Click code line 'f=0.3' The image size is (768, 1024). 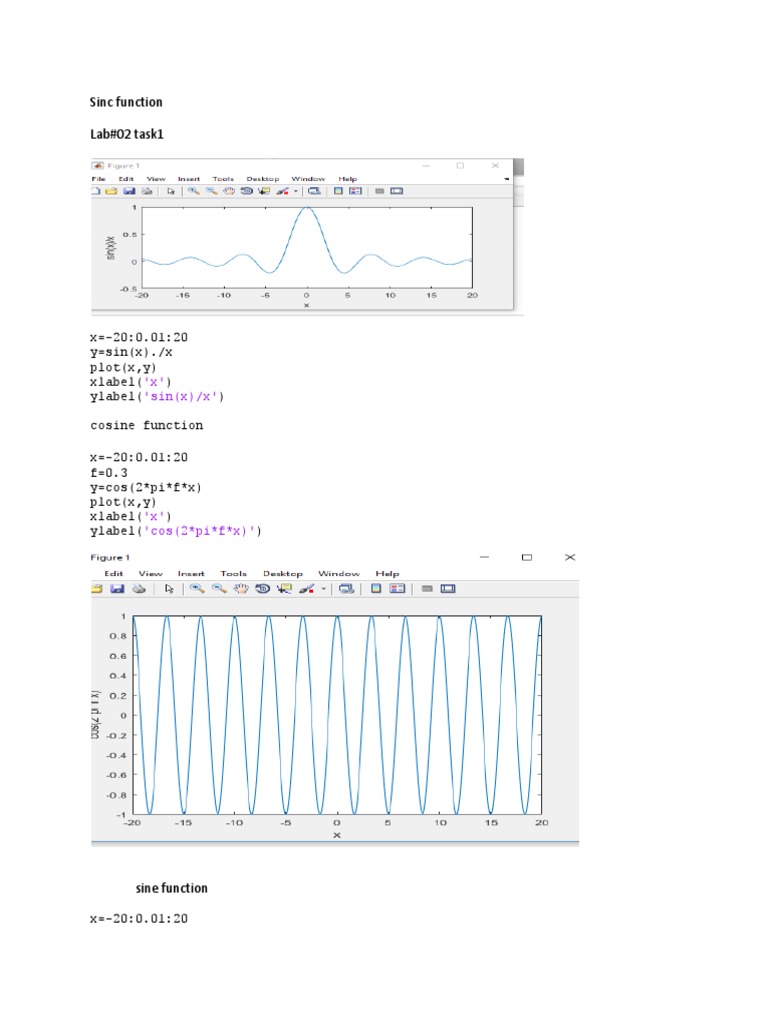[x=109, y=473]
